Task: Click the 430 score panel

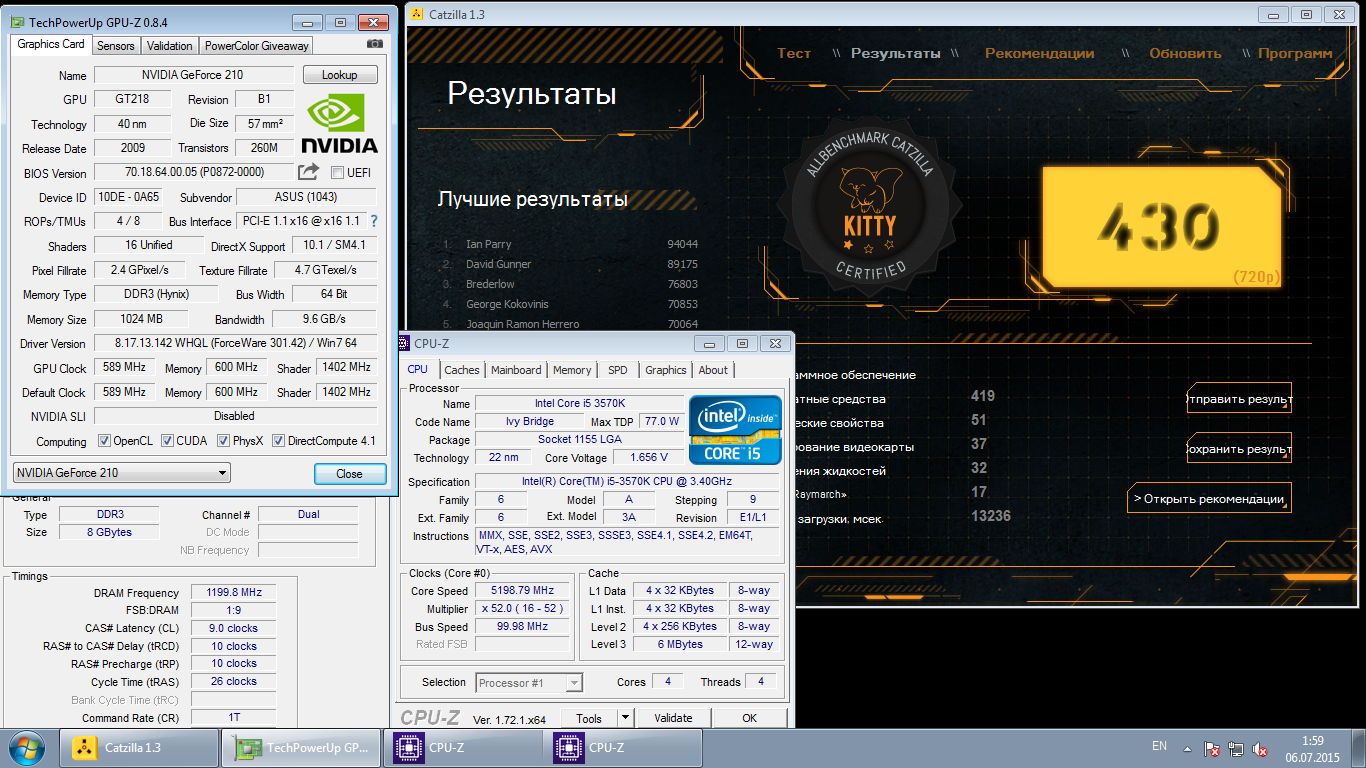Action: pyautogui.click(x=1160, y=227)
